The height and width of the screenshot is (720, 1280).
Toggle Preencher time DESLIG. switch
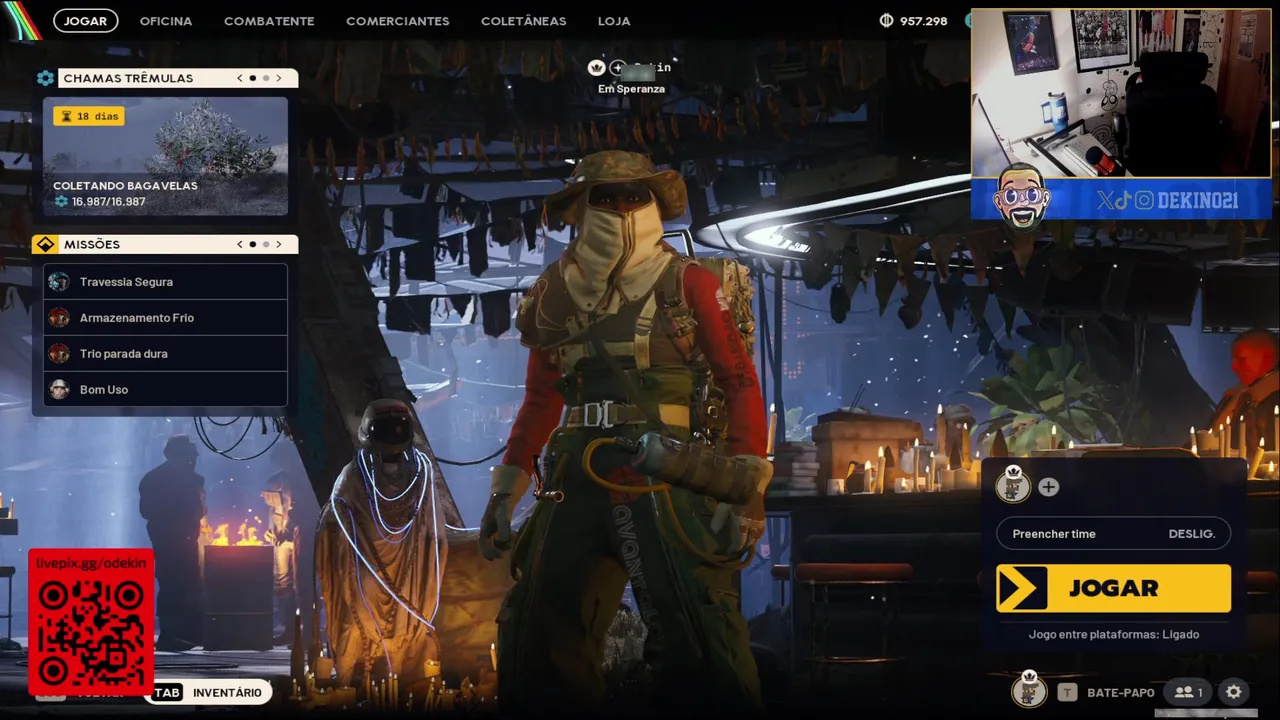[1113, 534]
